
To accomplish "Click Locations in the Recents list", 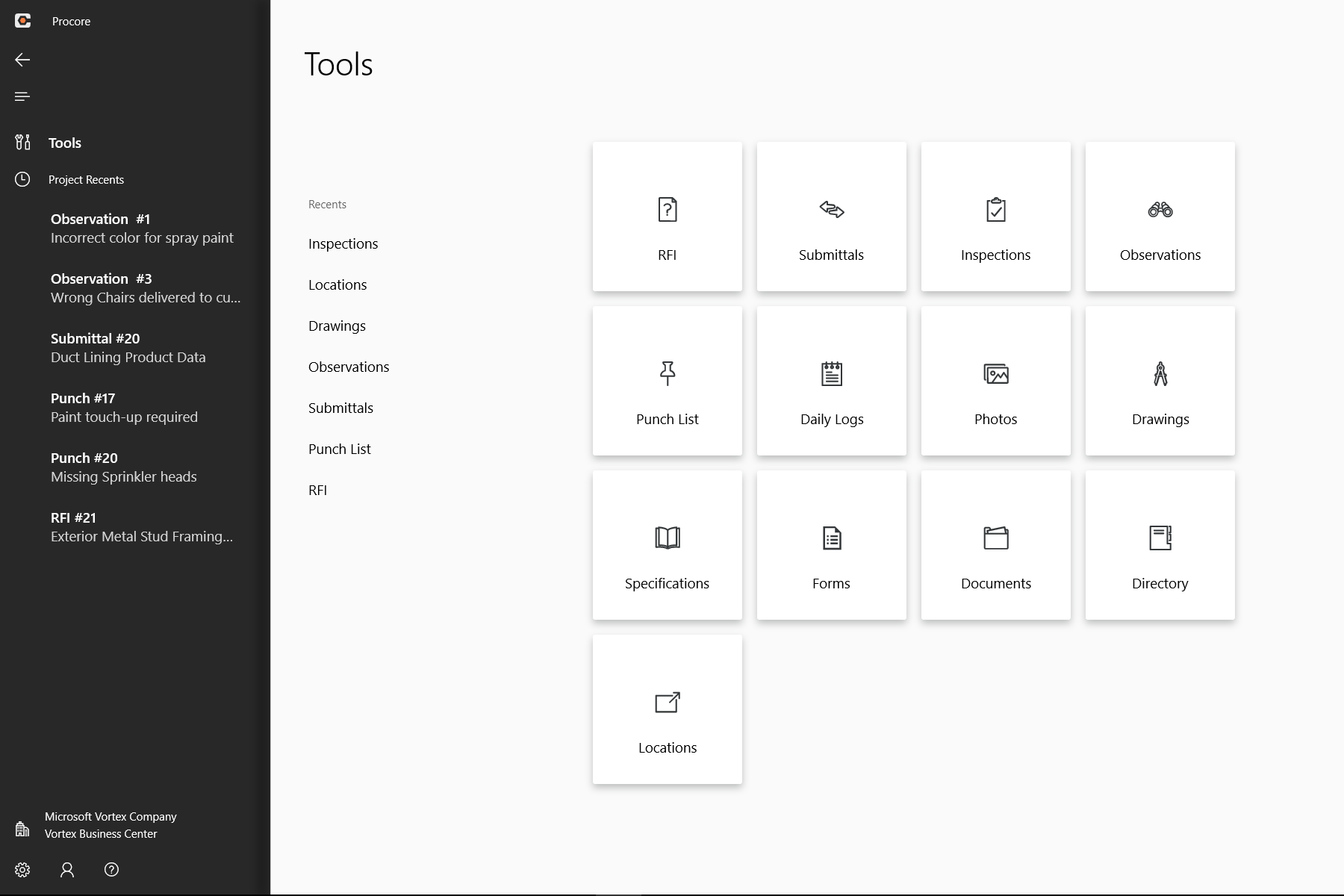I will (337, 285).
